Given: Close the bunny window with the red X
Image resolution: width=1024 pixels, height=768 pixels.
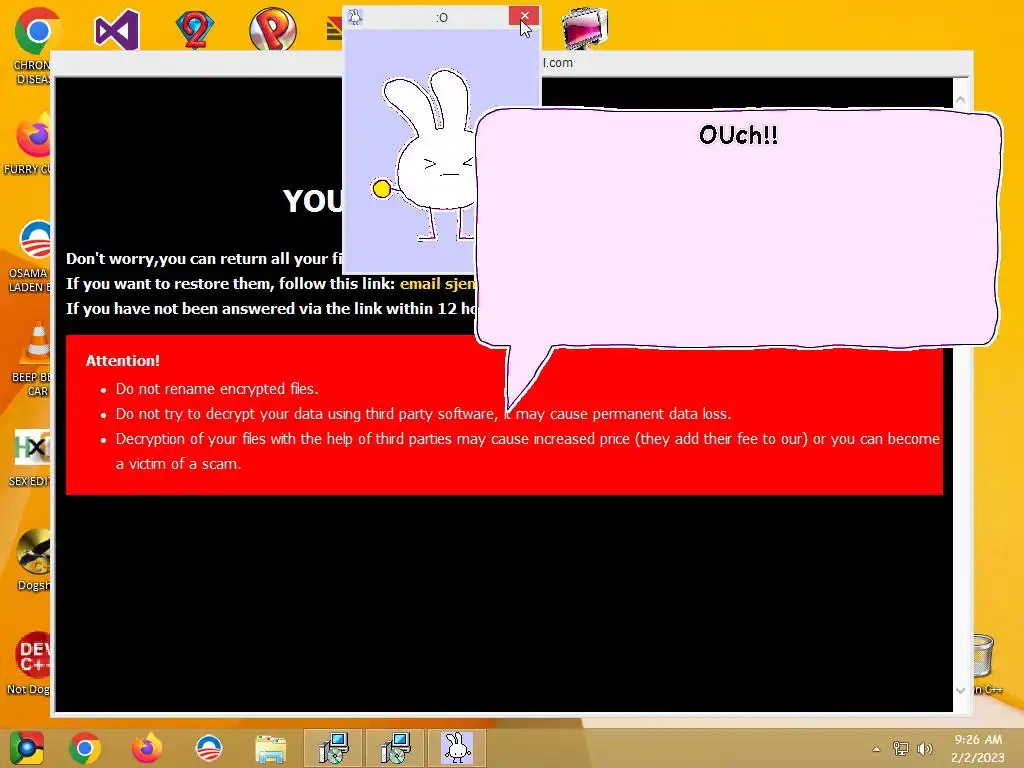Looking at the screenshot, I should (x=524, y=16).
